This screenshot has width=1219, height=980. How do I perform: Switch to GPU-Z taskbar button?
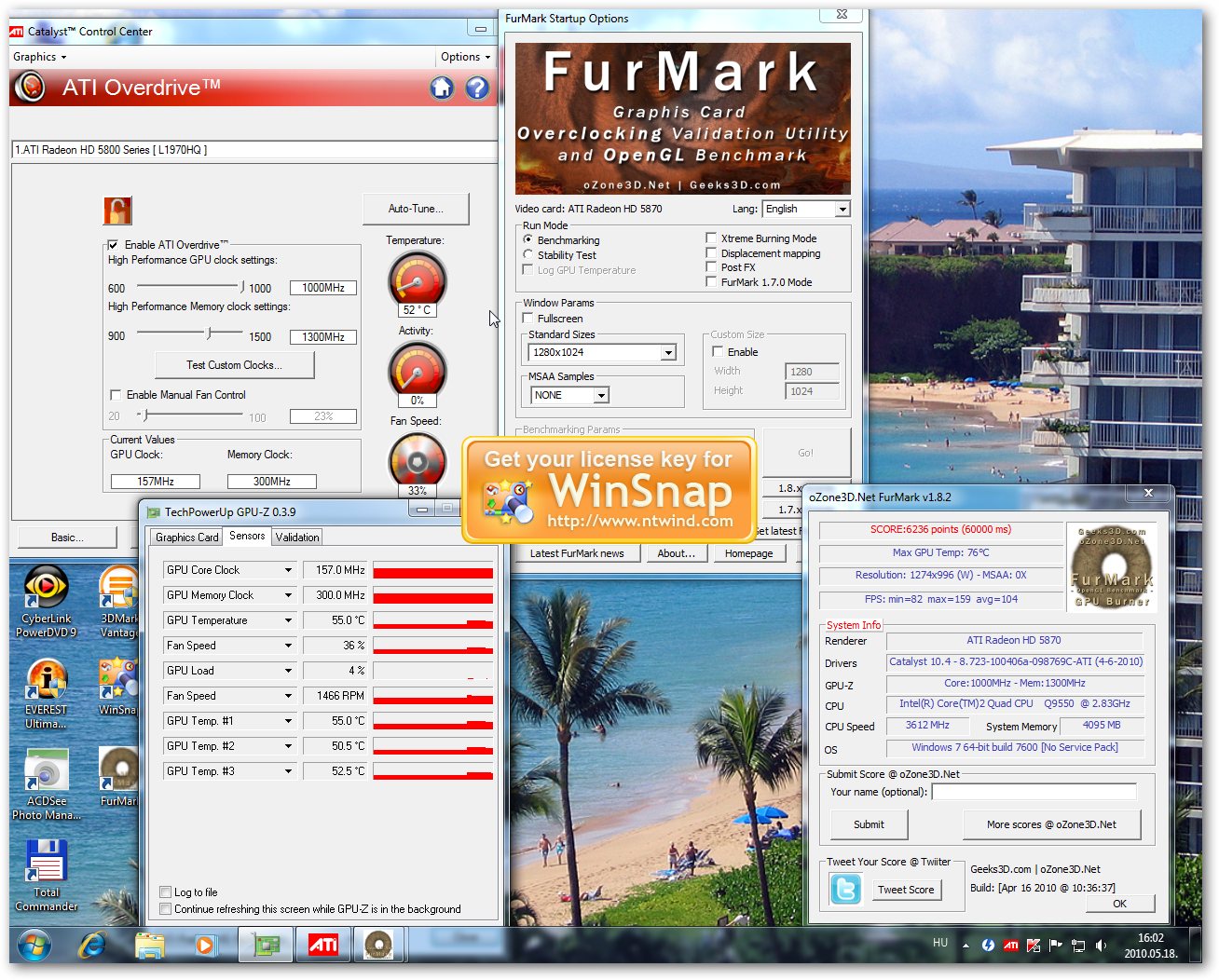tap(266, 946)
